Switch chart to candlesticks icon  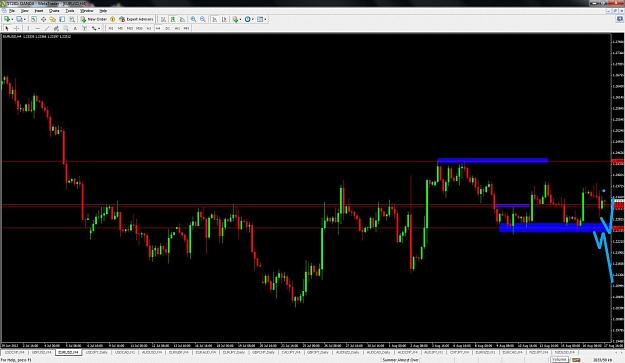pyautogui.click(x=173, y=19)
